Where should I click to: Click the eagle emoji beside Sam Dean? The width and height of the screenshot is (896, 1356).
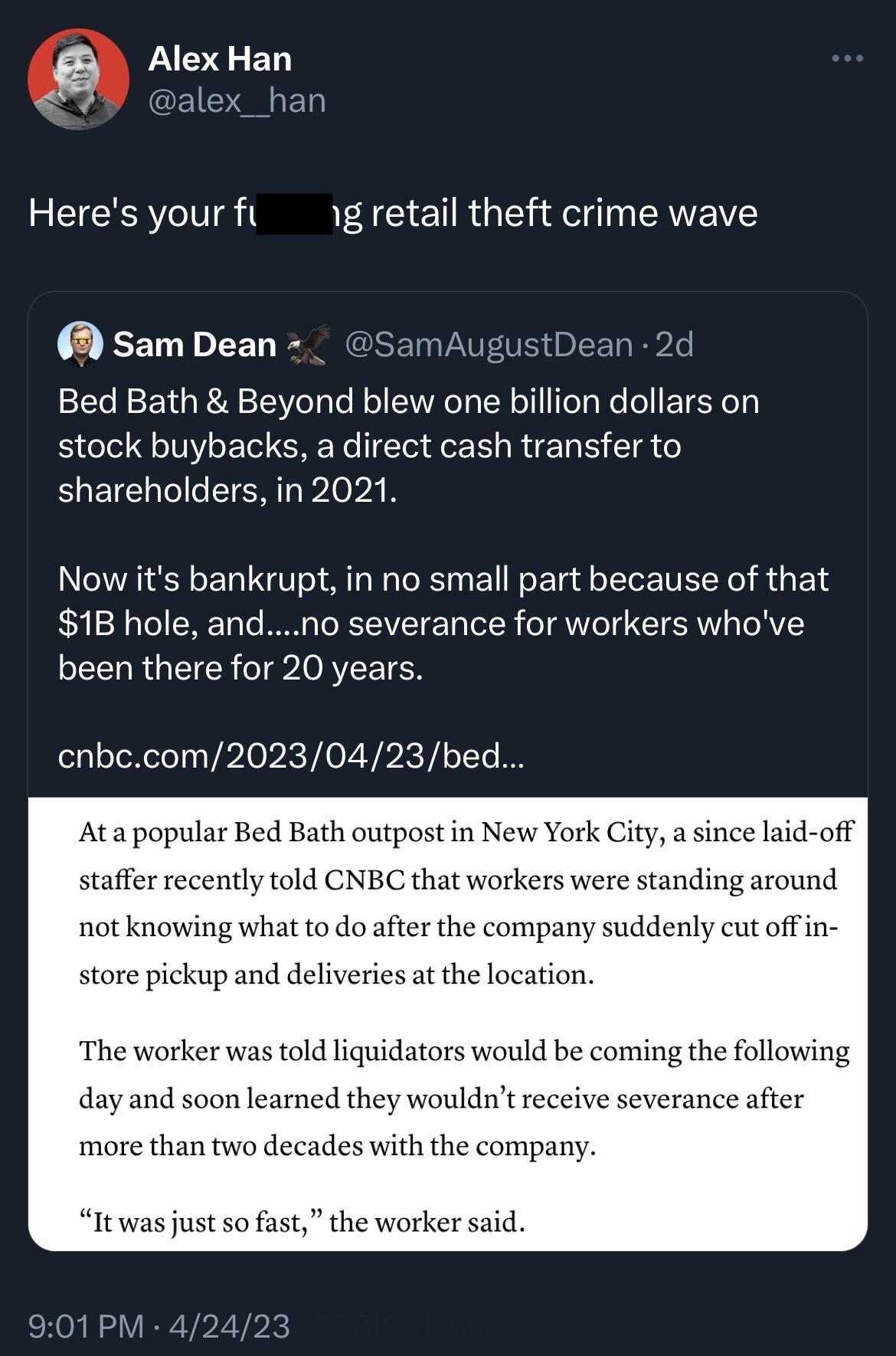pyautogui.click(x=309, y=345)
